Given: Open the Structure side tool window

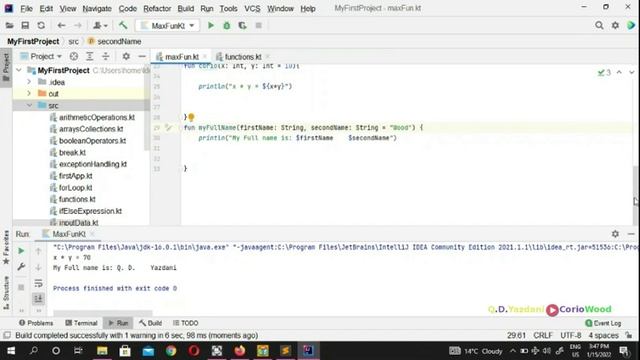Looking at the screenshot, I should point(6,292).
